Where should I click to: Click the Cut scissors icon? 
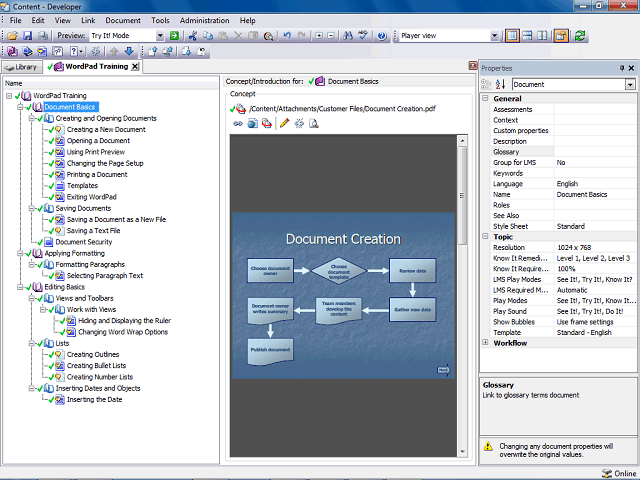(193, 36)
